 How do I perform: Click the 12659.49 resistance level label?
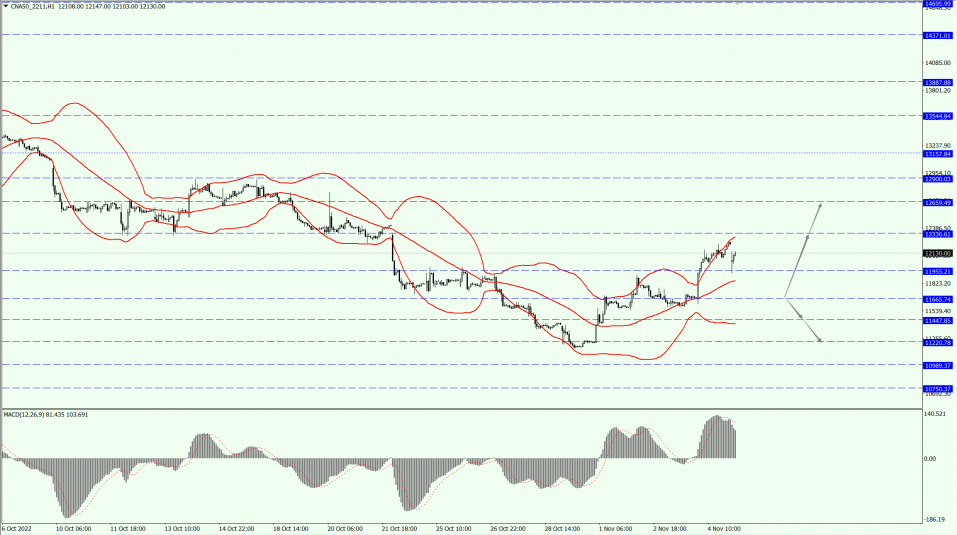pos(937,202)
